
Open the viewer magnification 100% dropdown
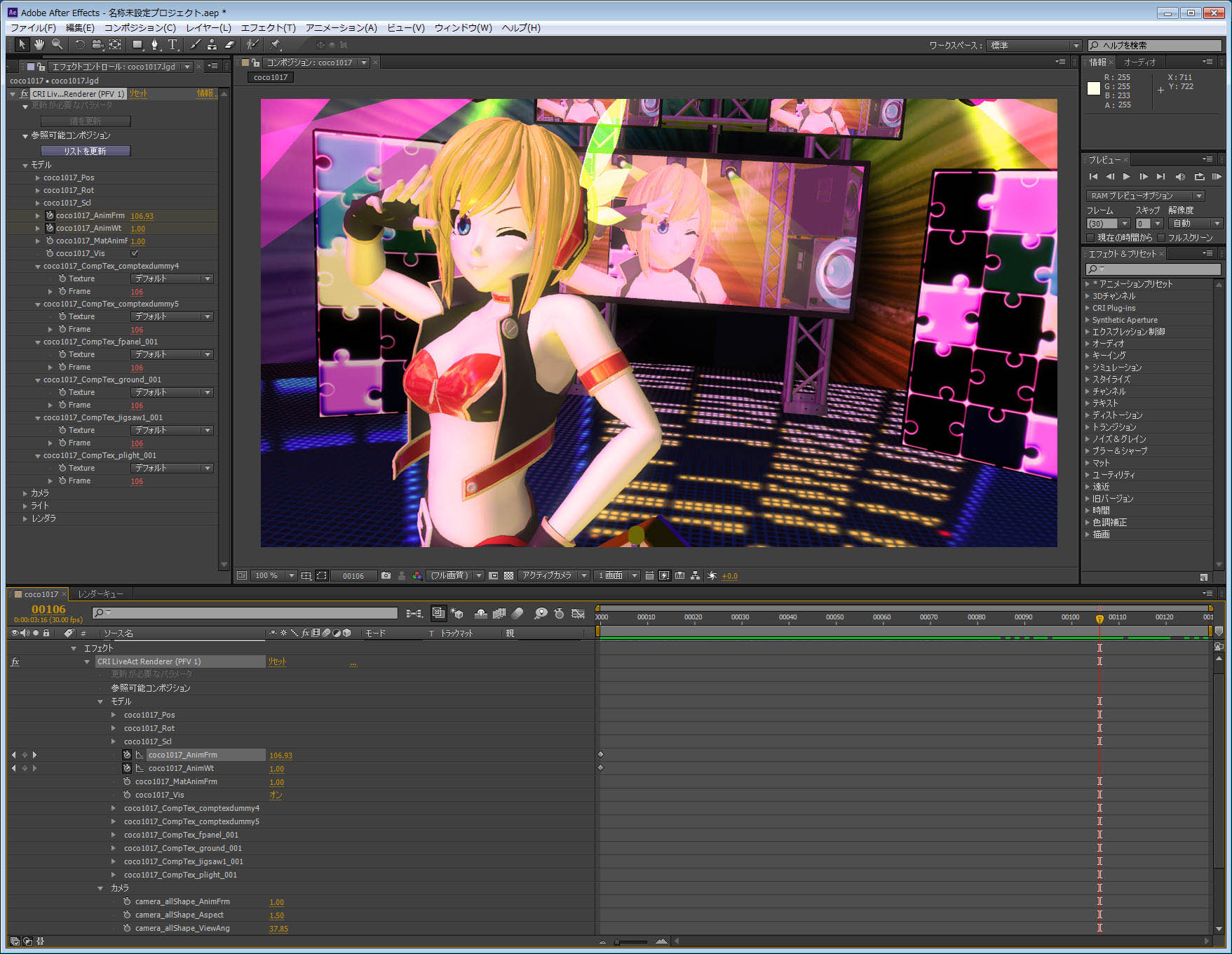pyautogui.click(x=275, y=575)
